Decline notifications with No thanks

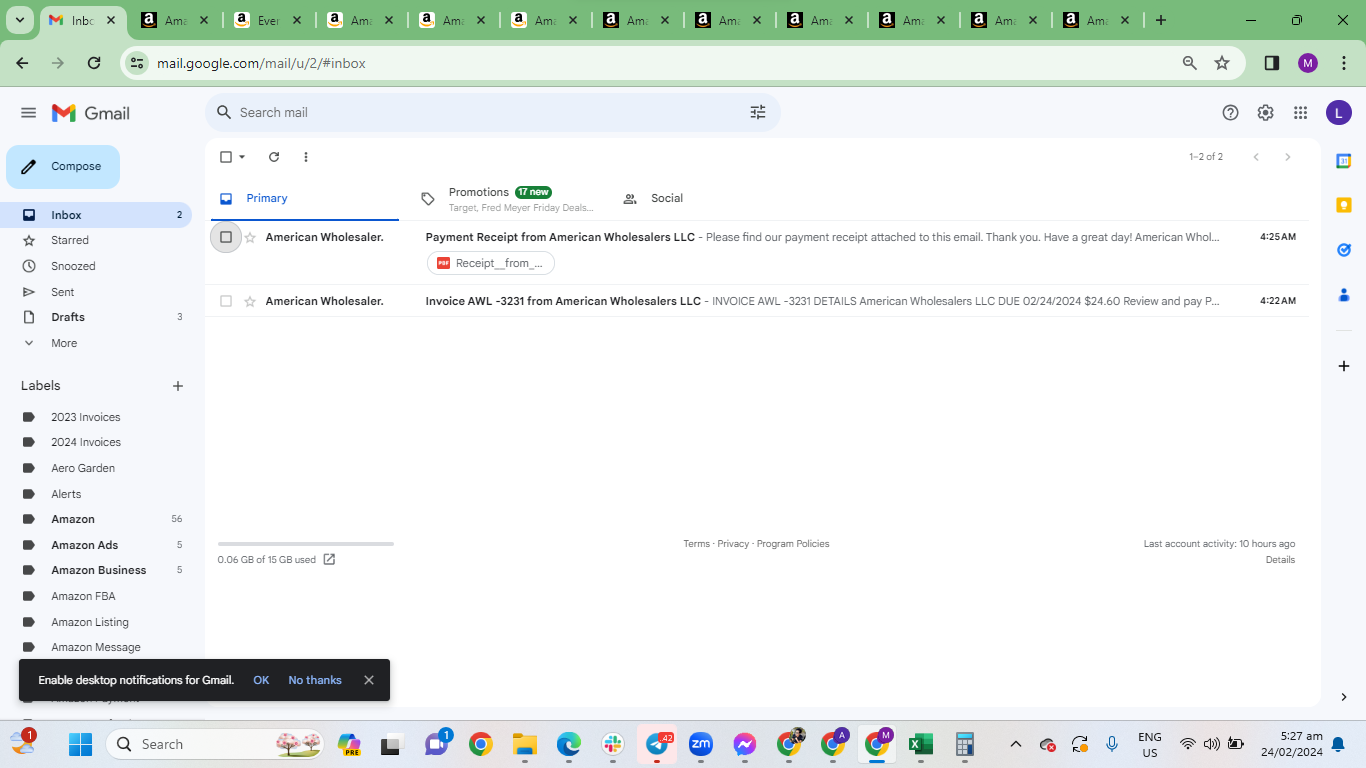coord(315,680)
